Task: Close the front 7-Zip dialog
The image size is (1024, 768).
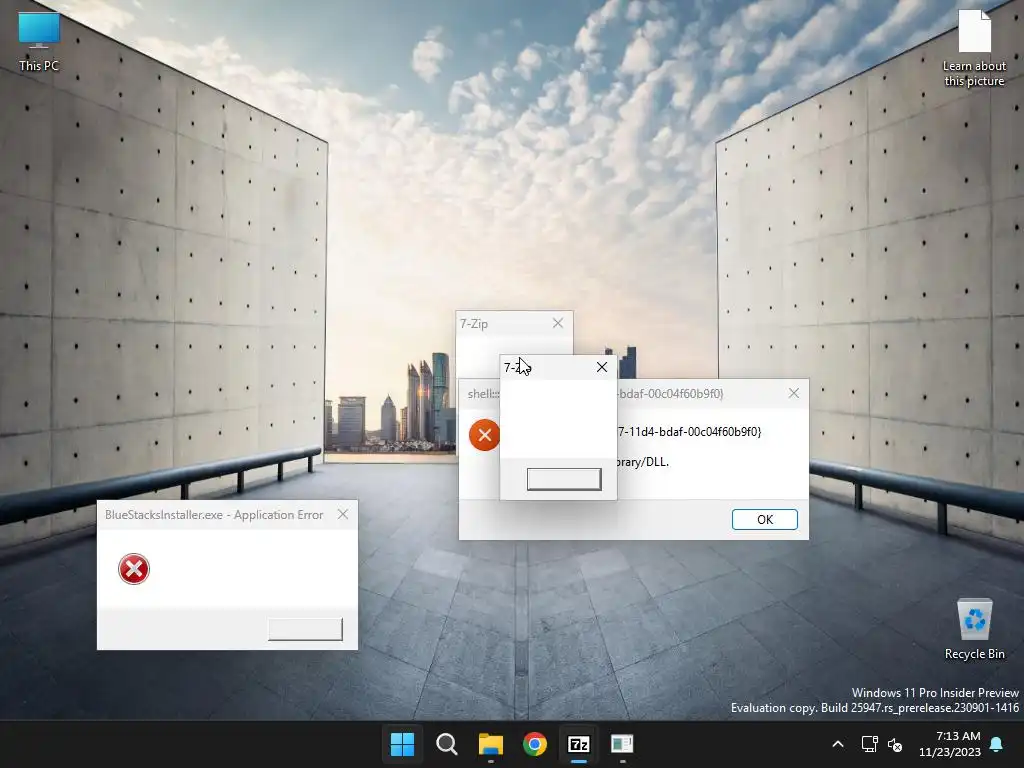Action: 602,368
